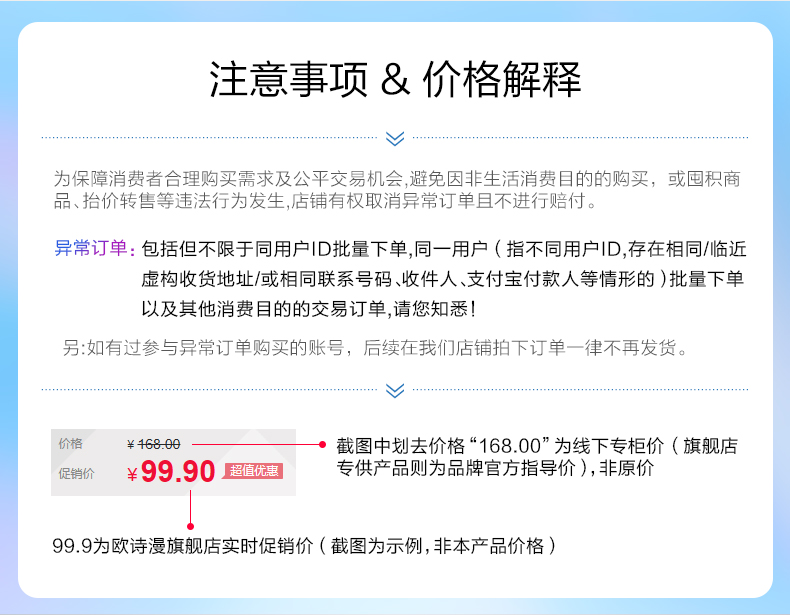The image size is (790, 615).
Task: Click the 促销价 label in price box
Action: click(76, 473)
